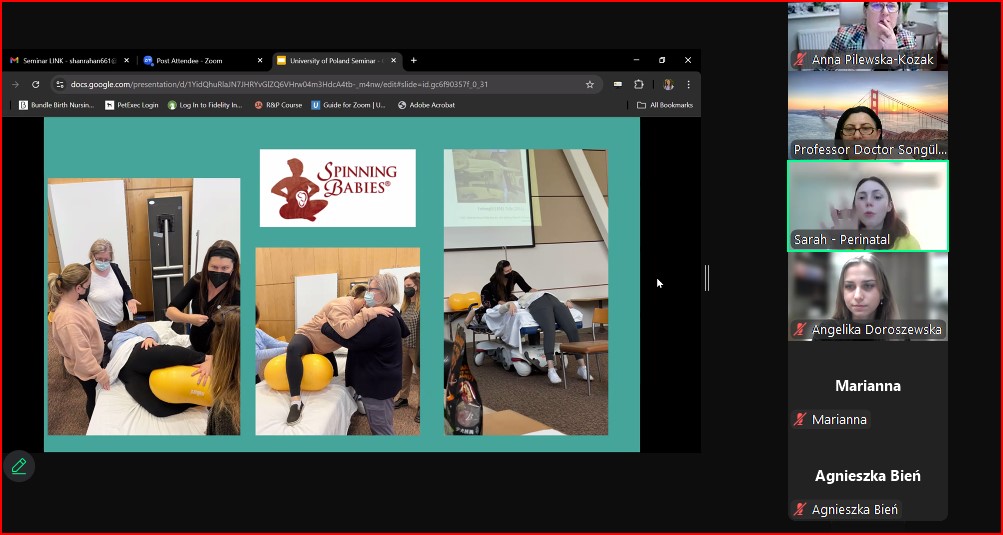Screen dimensions: 1003x535
Task: Select the Sarah - Perinatal video tile
Action: 867,206
